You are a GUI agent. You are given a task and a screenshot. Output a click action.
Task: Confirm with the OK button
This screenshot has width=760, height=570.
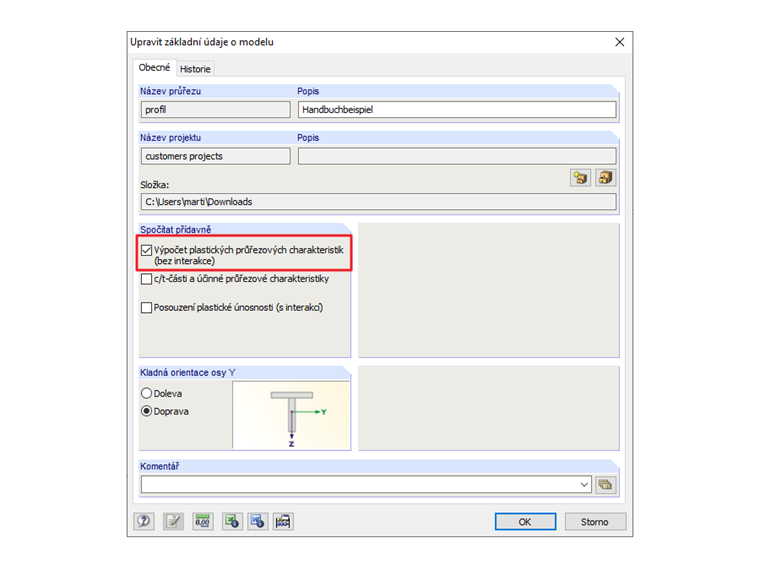click(x=525, y=522)
